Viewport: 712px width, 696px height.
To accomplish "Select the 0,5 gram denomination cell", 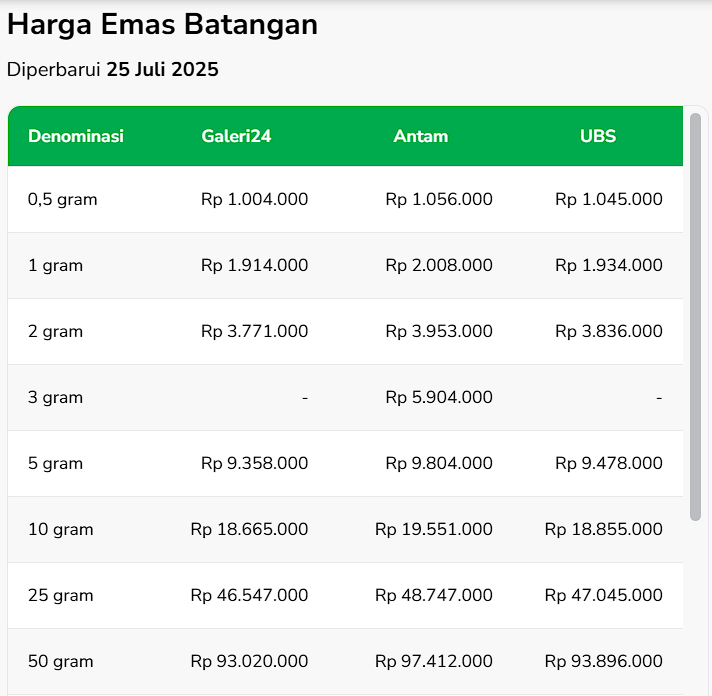I will point(63,199).
